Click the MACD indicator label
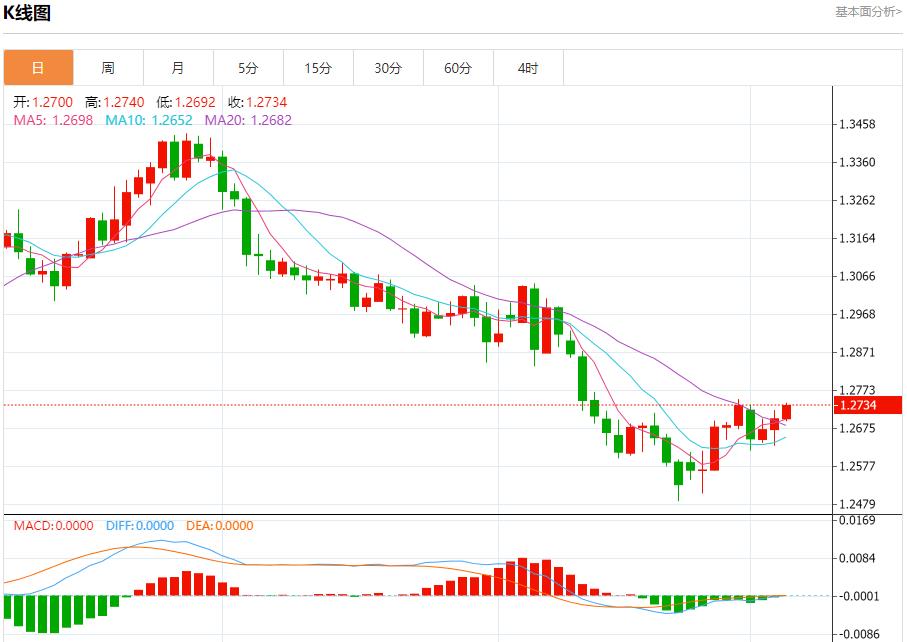Viewport: 907px width, 642px height. 53,526
